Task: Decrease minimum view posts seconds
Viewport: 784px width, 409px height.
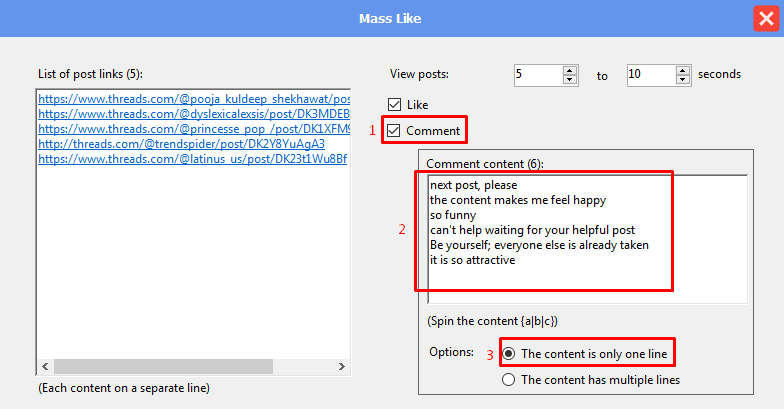Action: [x=570, y=80]
